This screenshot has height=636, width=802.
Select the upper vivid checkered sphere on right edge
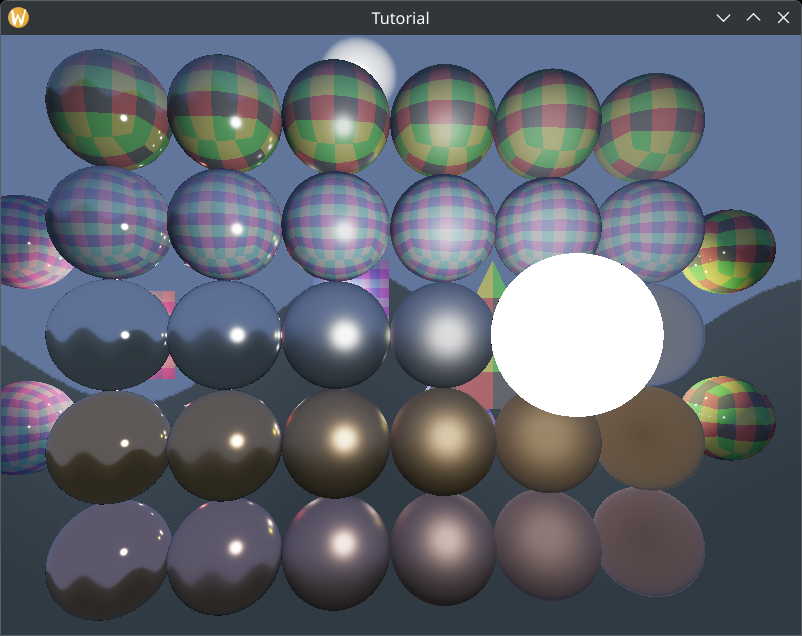(738, 250)
